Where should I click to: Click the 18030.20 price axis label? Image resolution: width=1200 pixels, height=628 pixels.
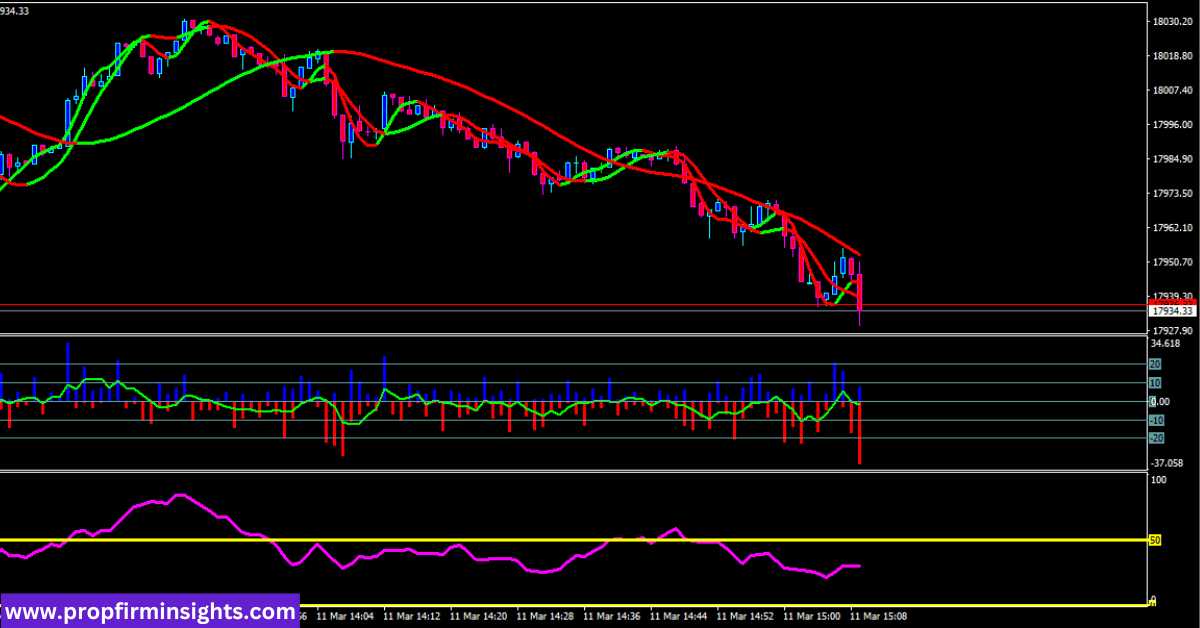pos(1173,22)
